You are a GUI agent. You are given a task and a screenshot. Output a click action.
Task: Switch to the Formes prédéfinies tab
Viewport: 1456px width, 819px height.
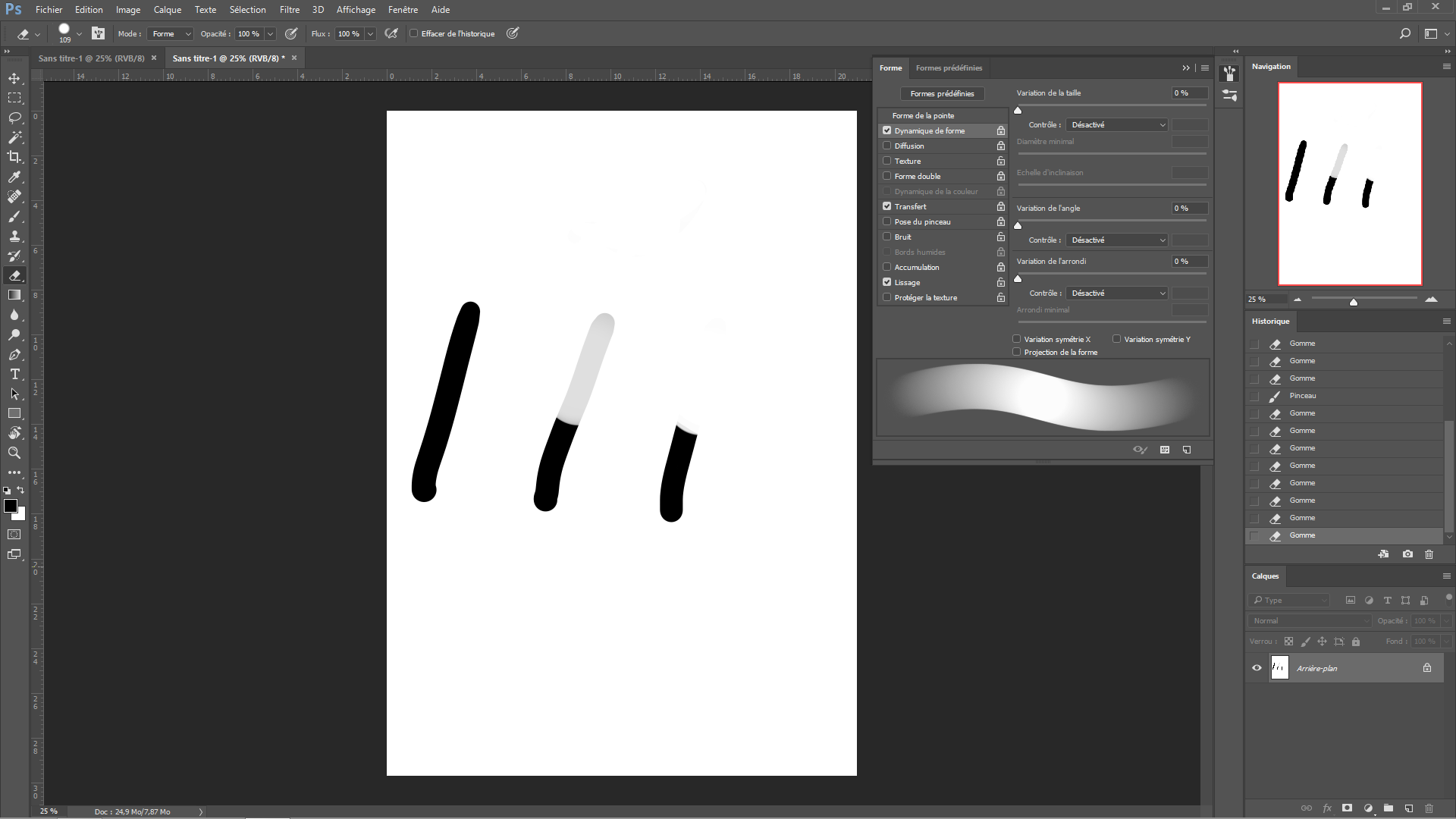click(x=949, y=67)
